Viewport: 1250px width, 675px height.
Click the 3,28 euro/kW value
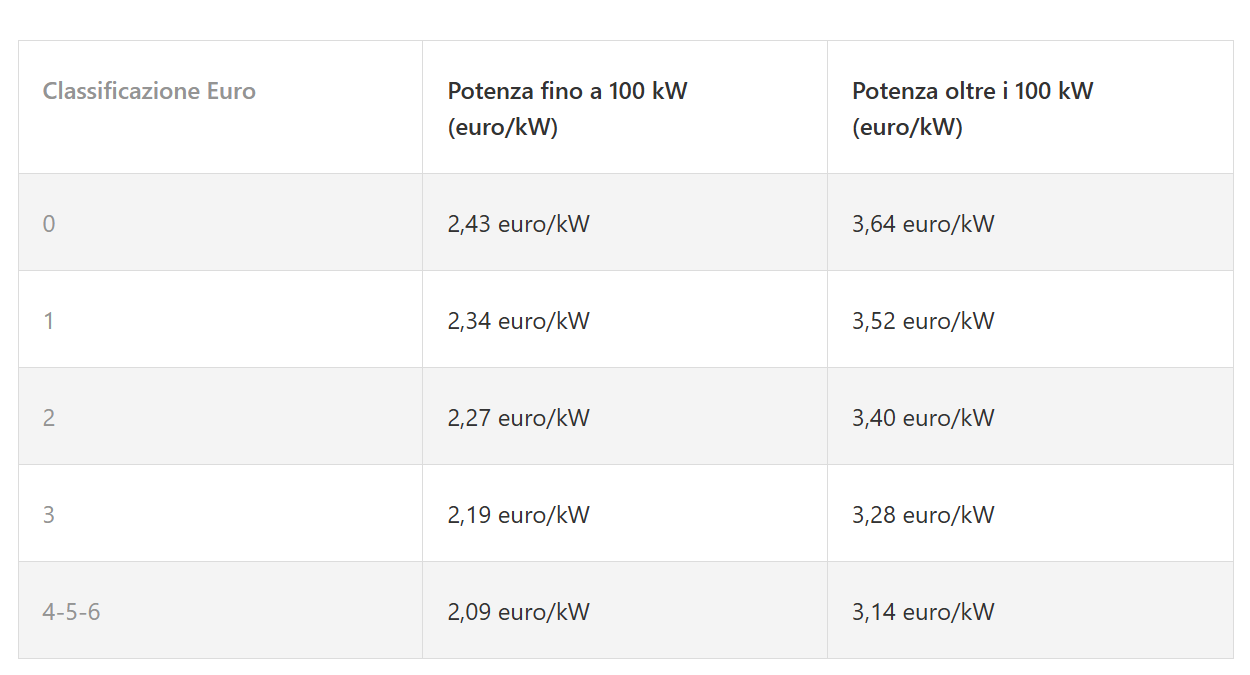tap(923, 515)
